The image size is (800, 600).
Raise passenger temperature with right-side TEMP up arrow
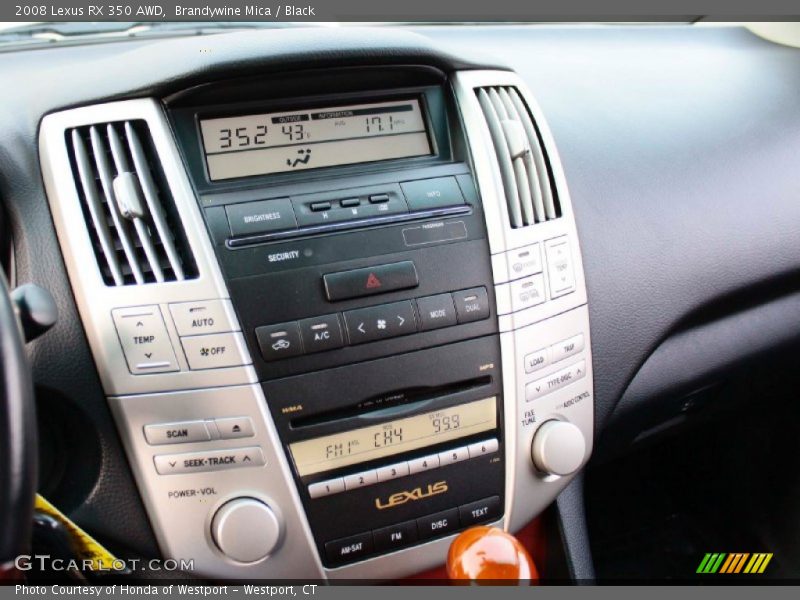(558, 253)
